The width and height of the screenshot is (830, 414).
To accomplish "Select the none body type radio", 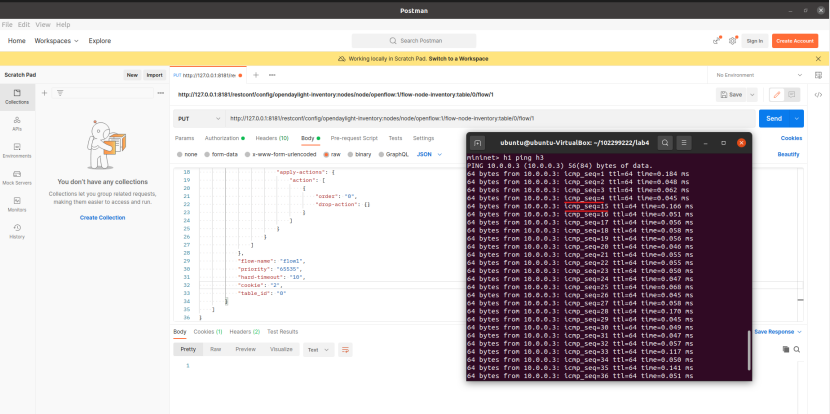I will 179,155.
